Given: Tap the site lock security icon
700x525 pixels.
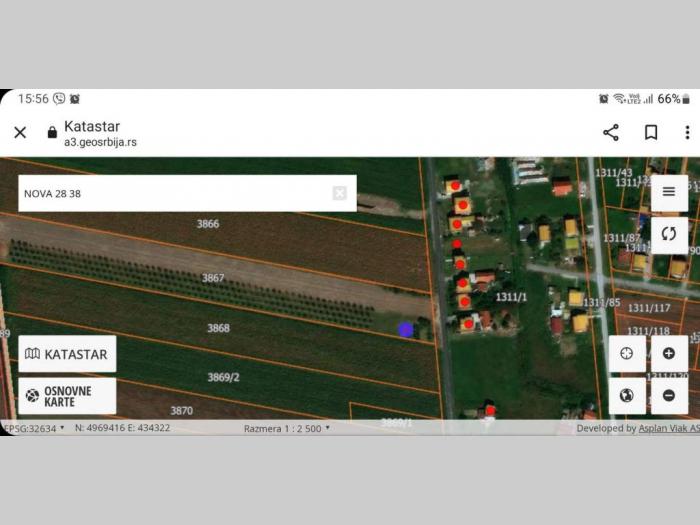Looking at the screenshot, I should 52,132.
